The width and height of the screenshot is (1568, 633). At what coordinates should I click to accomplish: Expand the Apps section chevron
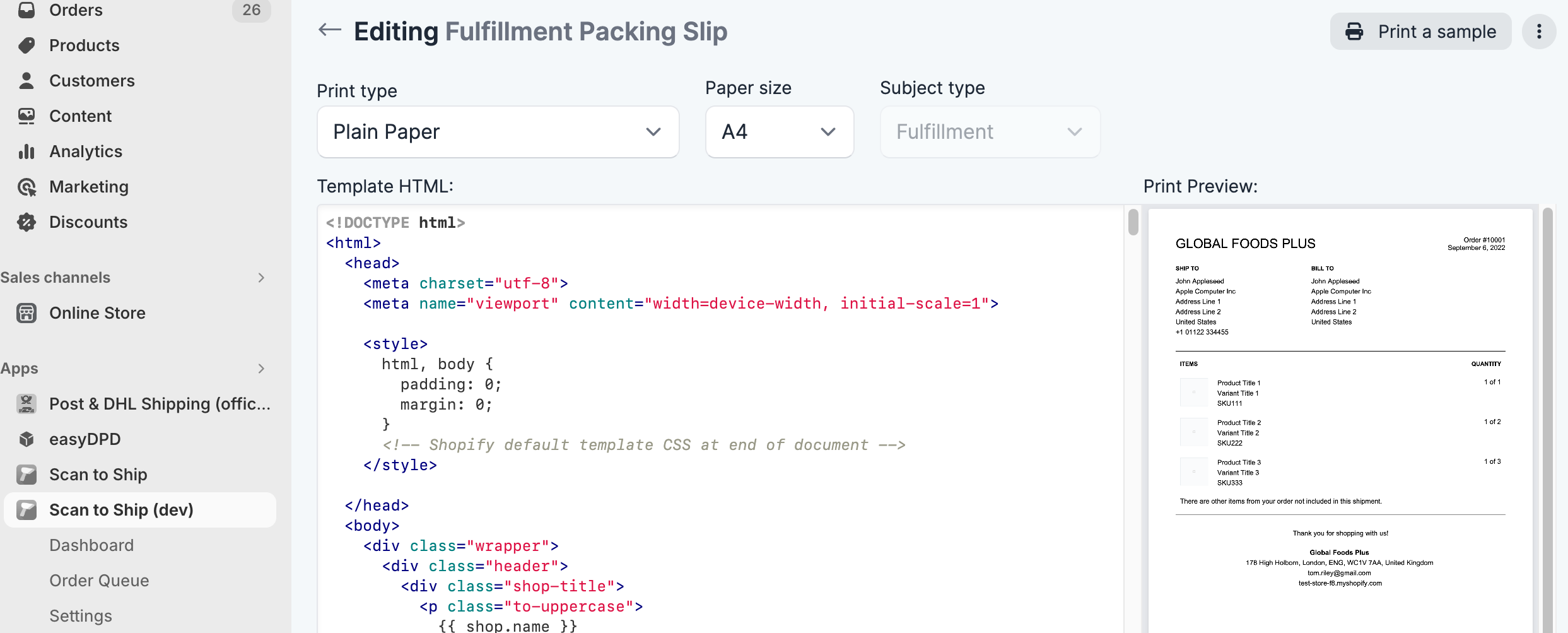click(x=261, y=369)
